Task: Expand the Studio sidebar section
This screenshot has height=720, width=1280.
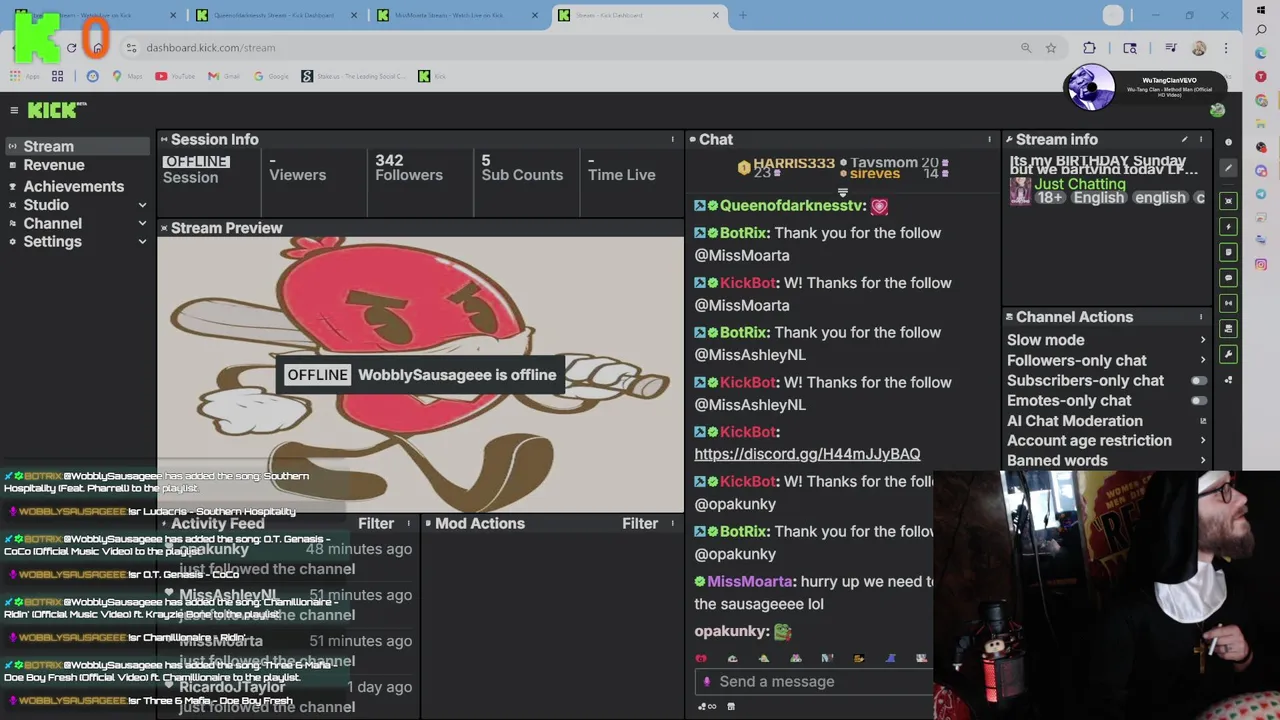Action: tap(78, 205)
